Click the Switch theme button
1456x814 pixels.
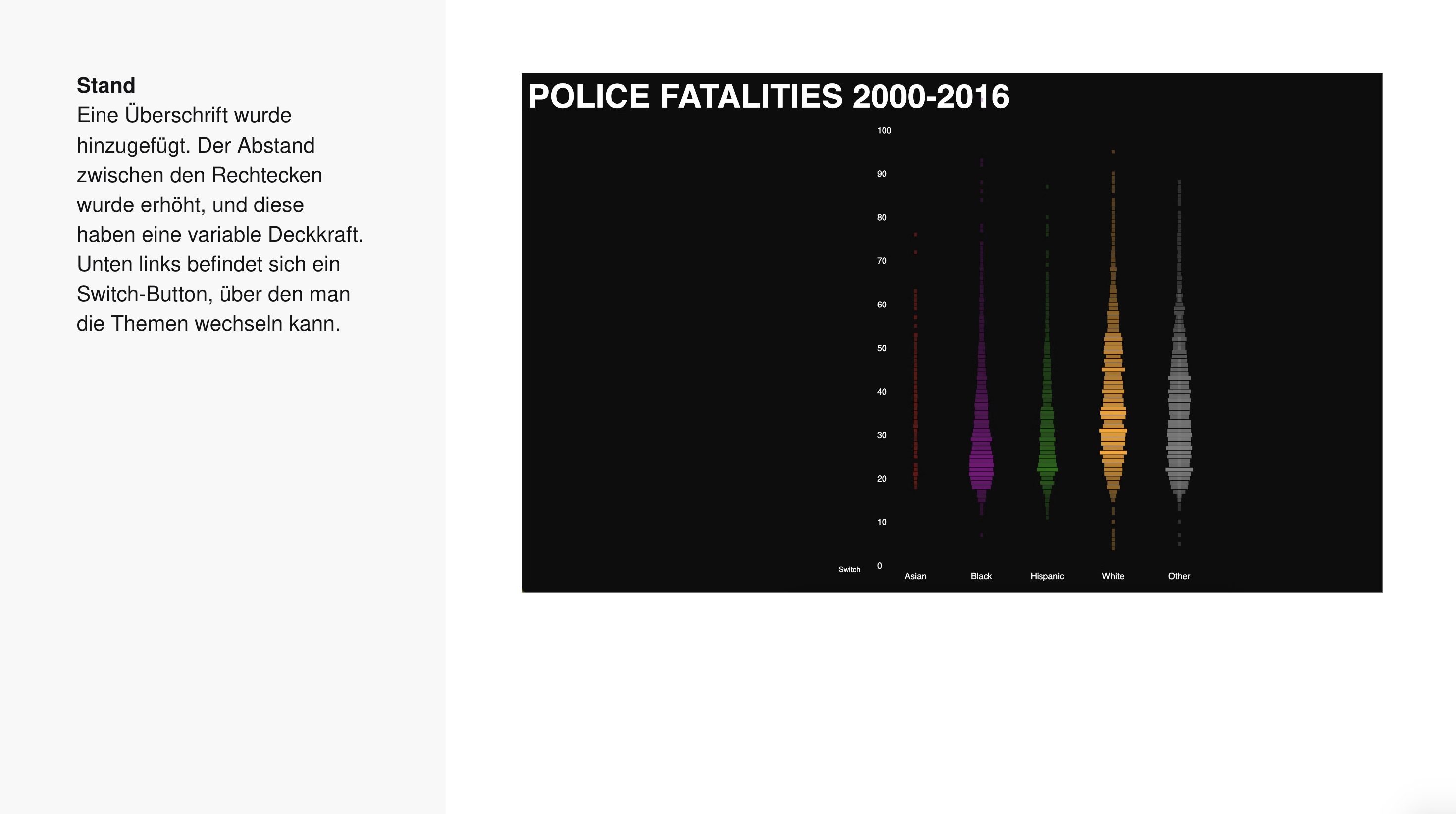[x=849, y=569]
